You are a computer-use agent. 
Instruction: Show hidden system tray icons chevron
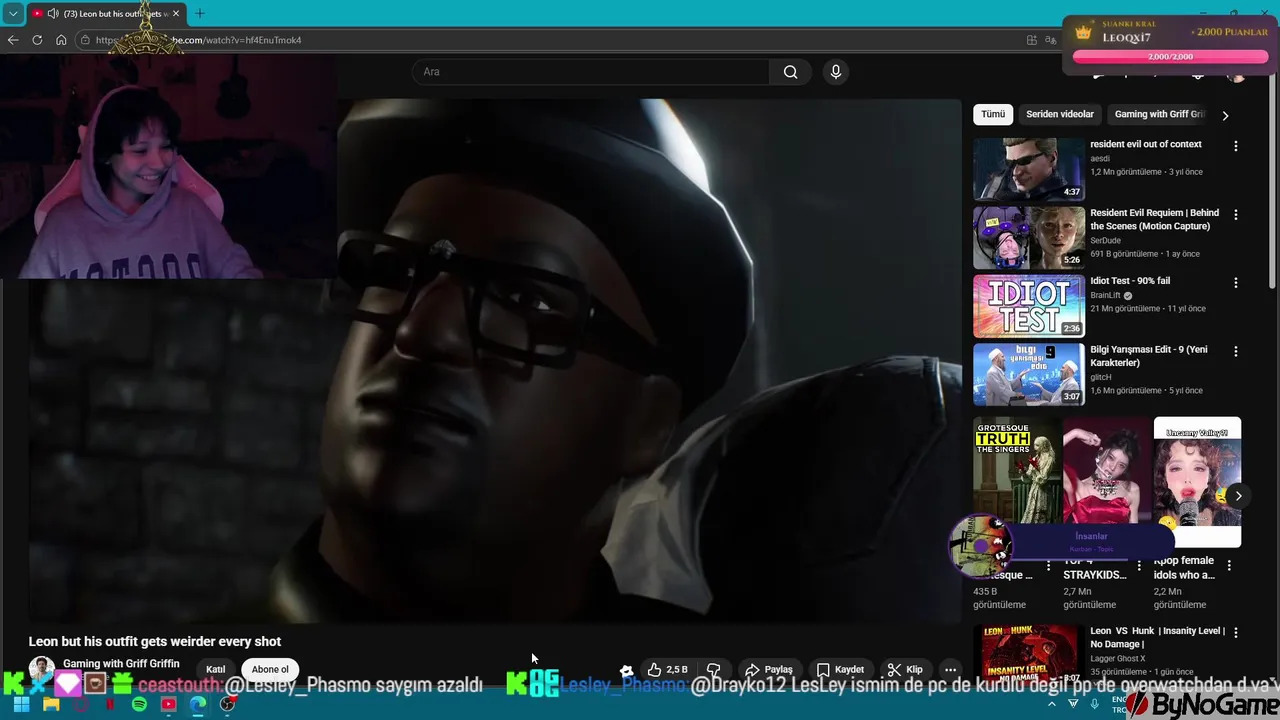click(x=1051, y=704)
